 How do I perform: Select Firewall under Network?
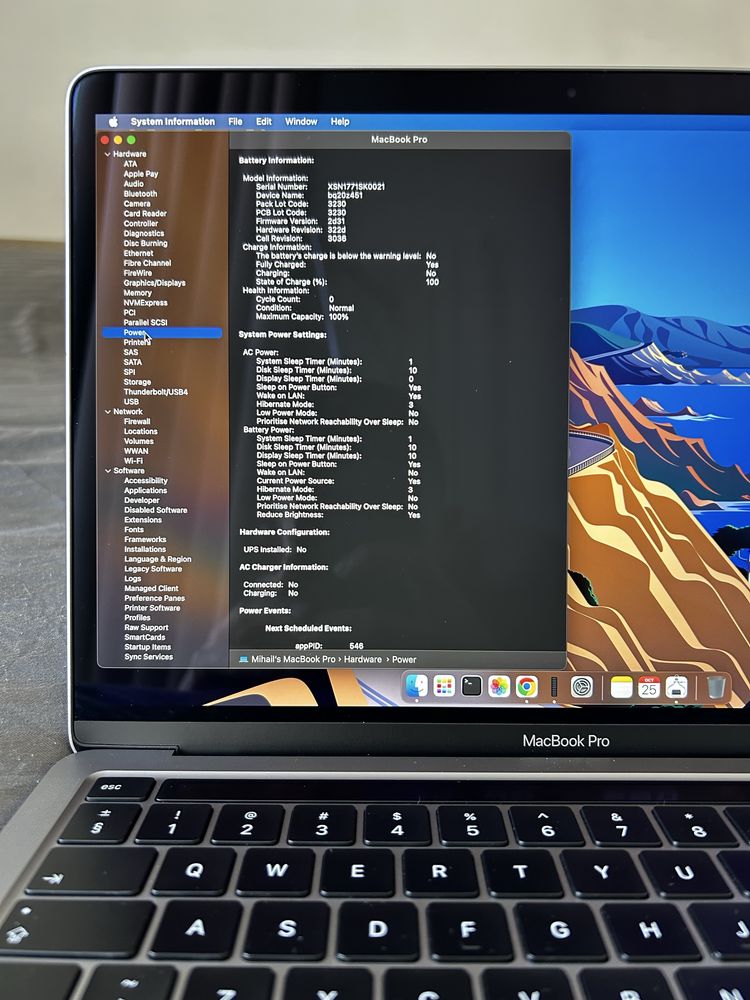tap(137, 422)
